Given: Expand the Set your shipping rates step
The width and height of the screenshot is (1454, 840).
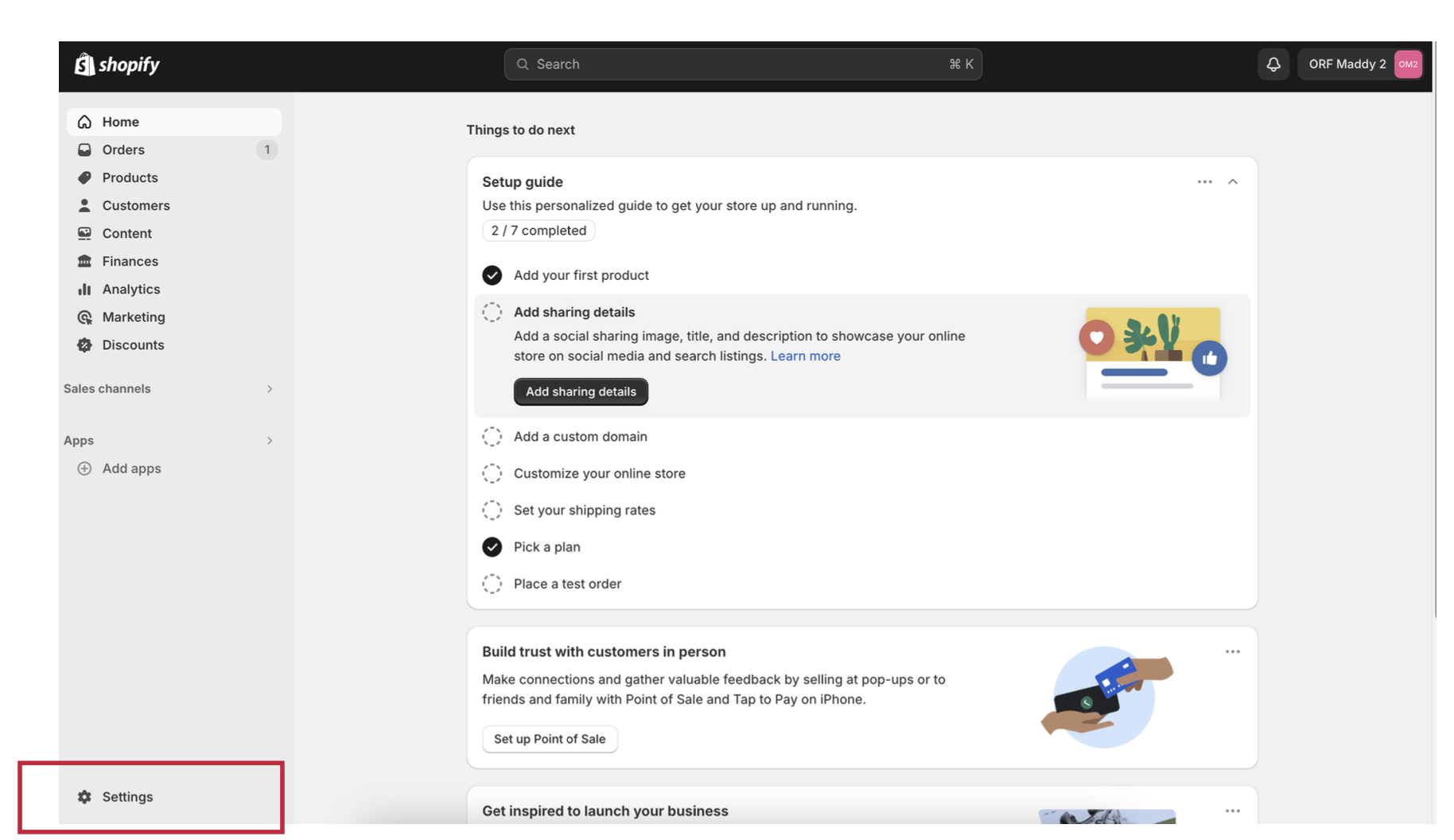Looking at the screenshot, I should click(x=585, y=510).
